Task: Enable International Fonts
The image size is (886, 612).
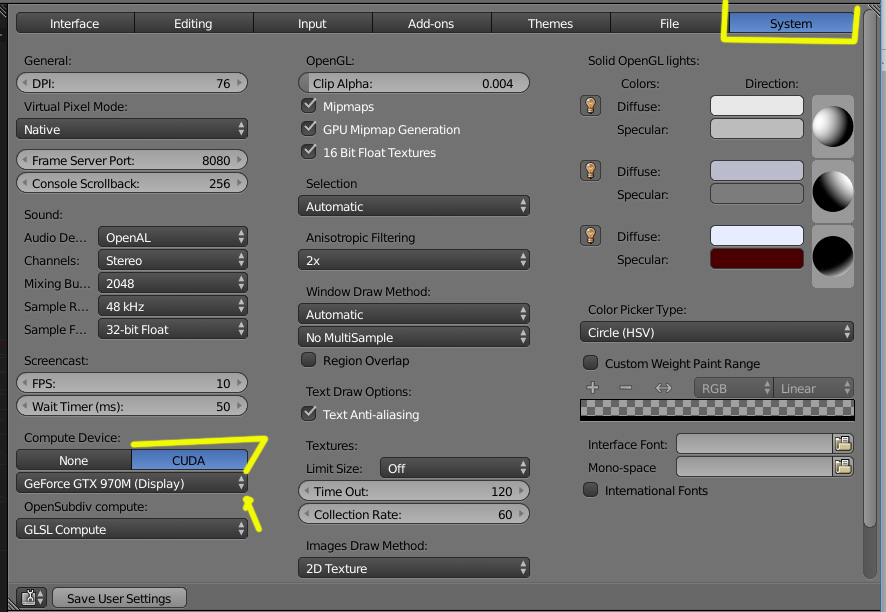Action: 590,489
